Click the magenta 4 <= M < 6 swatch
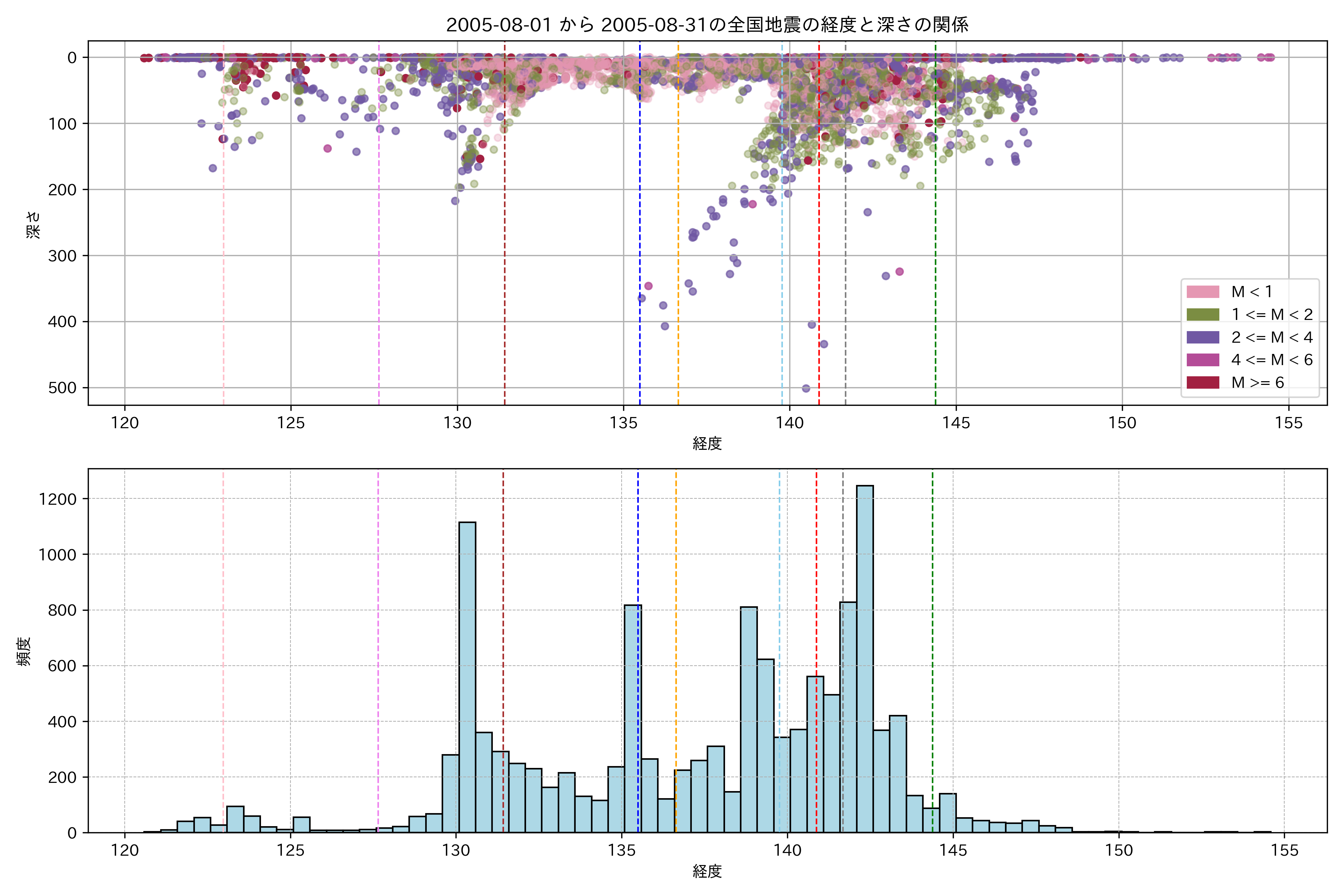The image size is (1344, 896). tap(1202, 360)
